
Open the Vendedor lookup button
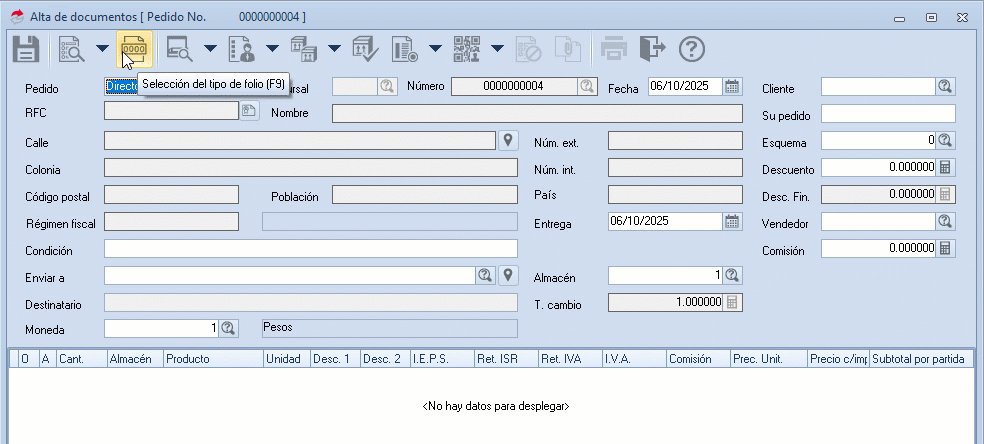945,221
